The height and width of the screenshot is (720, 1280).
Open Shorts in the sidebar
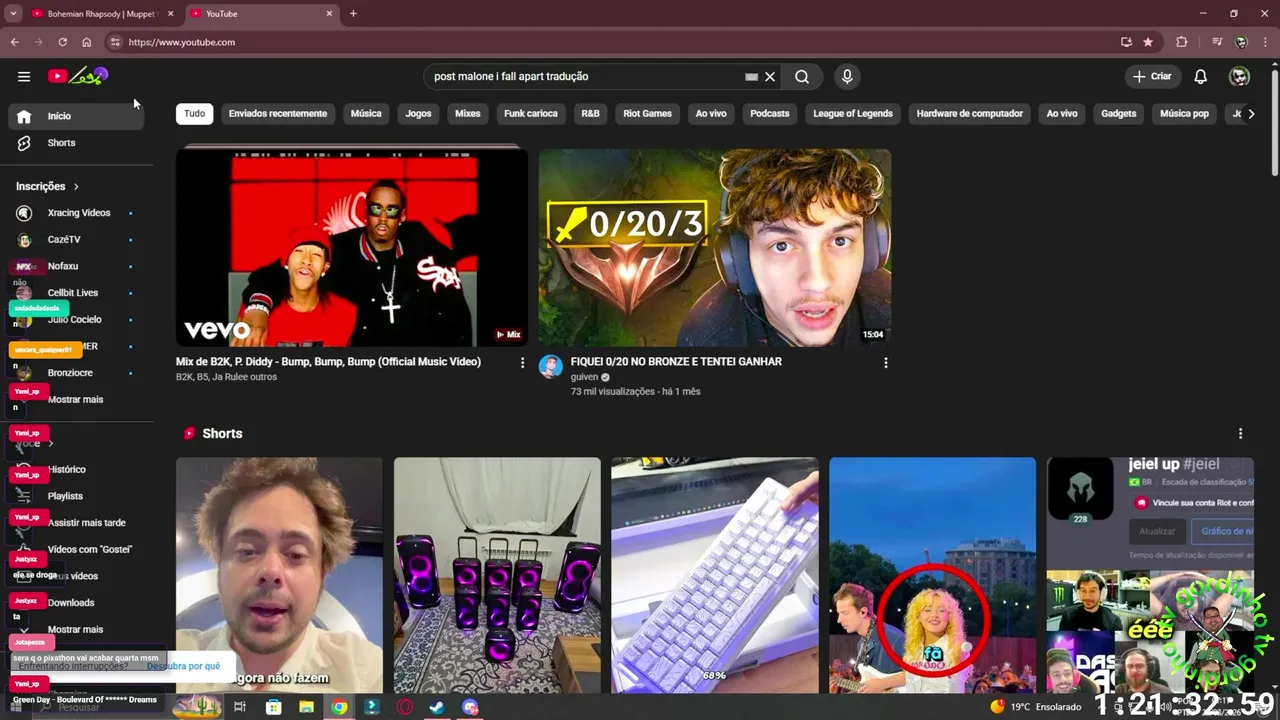point(76,143)
